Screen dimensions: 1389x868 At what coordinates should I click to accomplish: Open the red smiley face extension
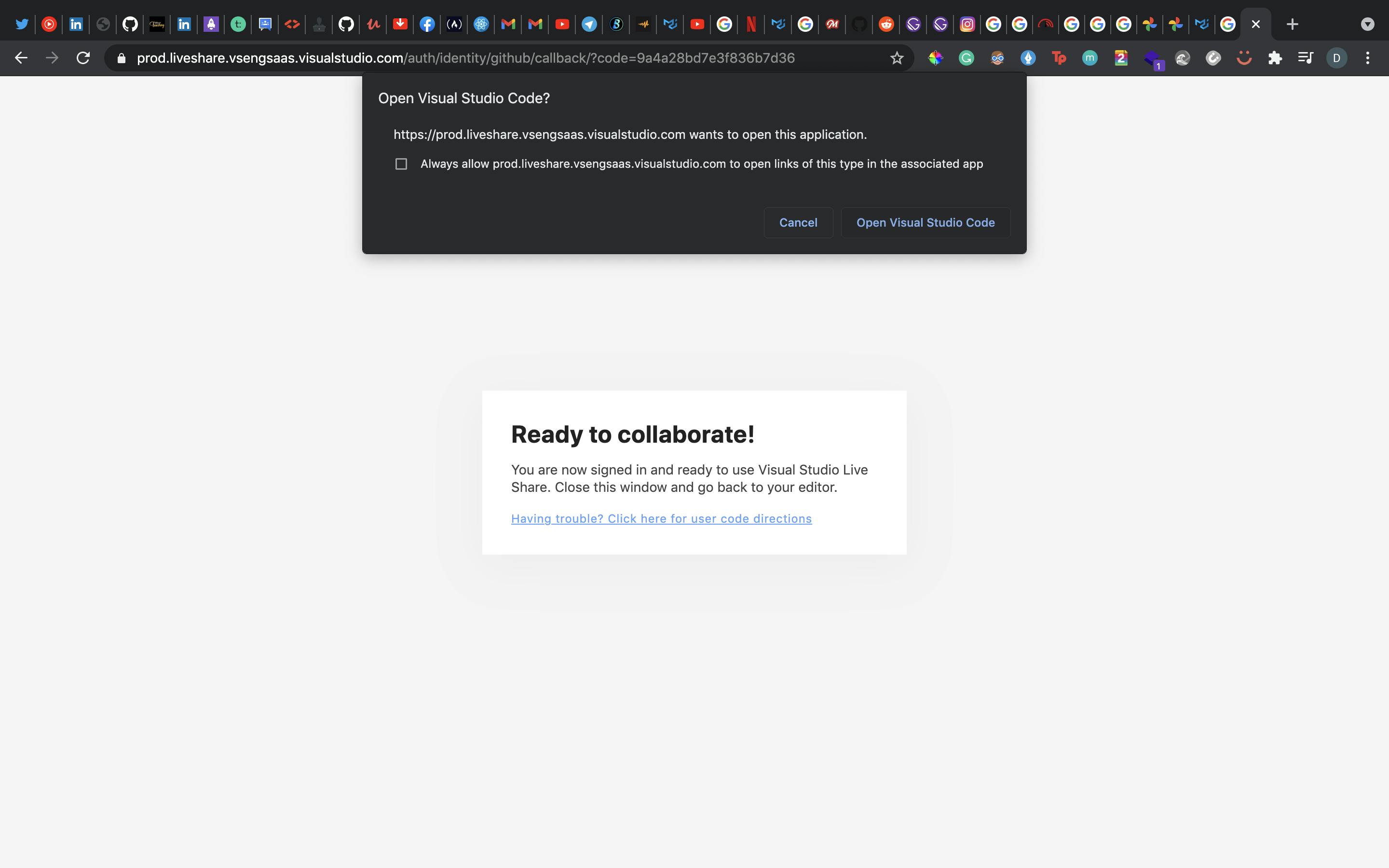click(1244, 58)
